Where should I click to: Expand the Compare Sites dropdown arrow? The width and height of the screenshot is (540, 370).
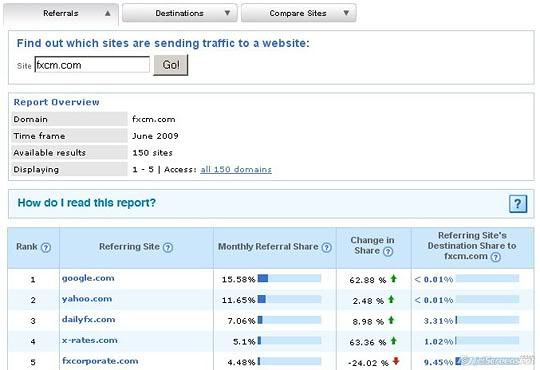click(x=346, y=13)
